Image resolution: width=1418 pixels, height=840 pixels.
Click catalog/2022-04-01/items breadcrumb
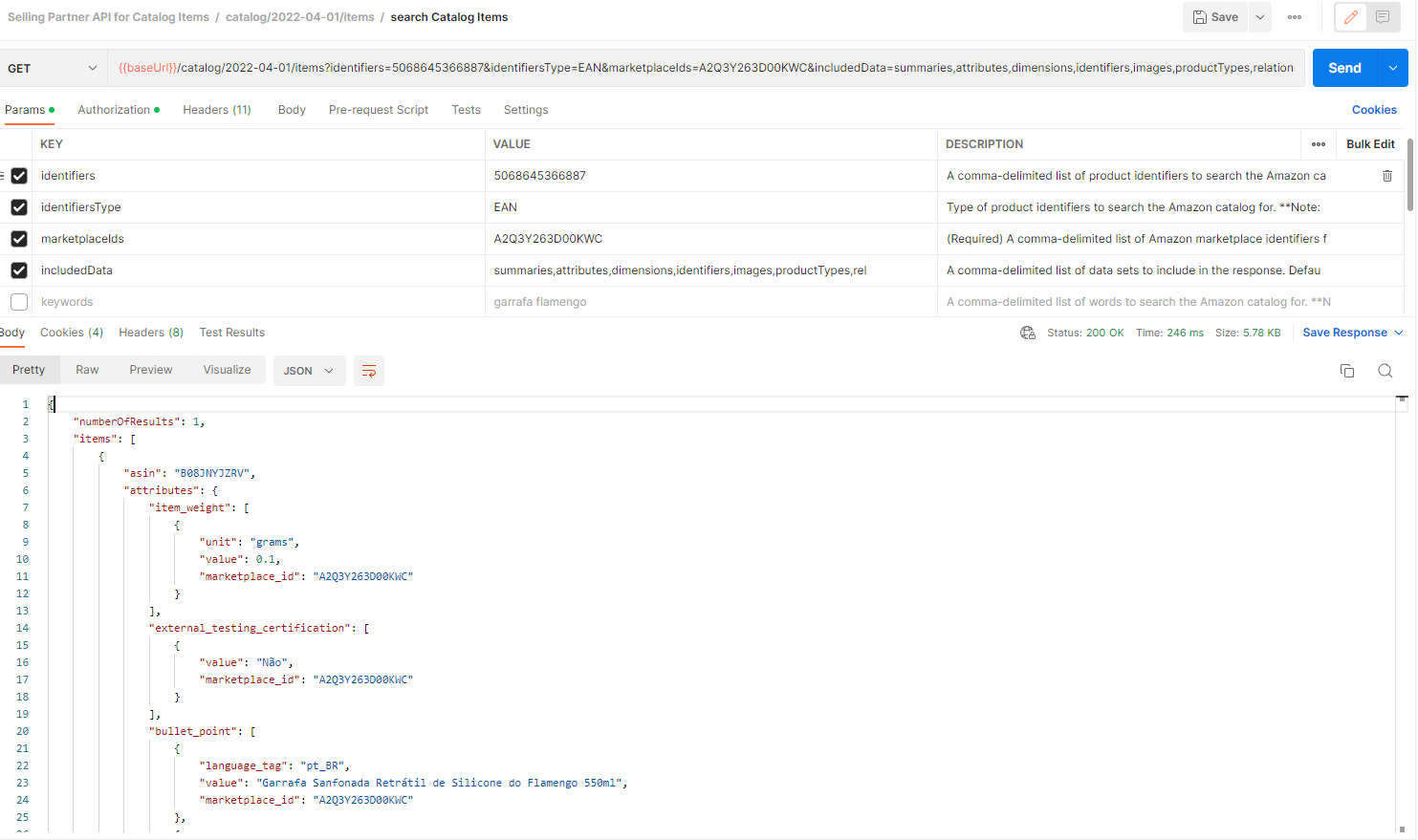pyautogui.click(x=300, y=17)
